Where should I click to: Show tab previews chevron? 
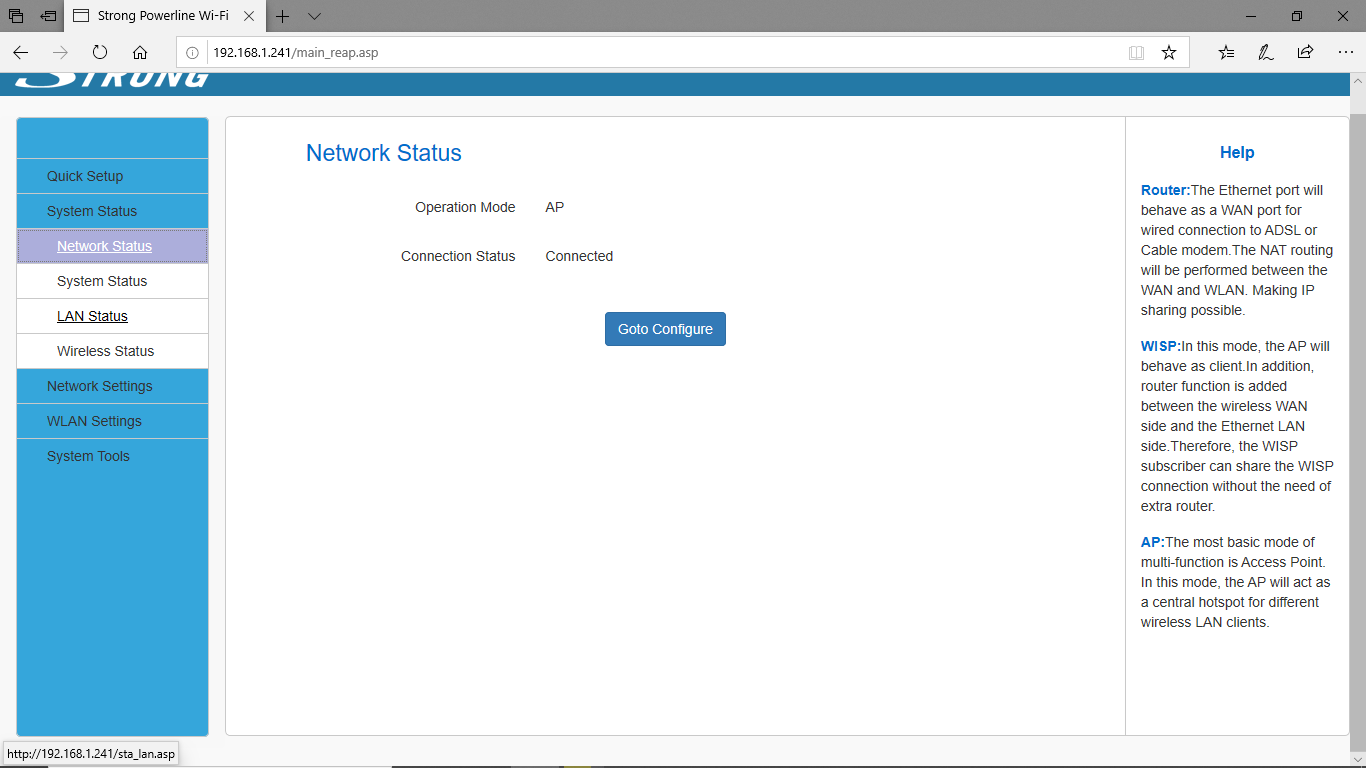point(314,16)
